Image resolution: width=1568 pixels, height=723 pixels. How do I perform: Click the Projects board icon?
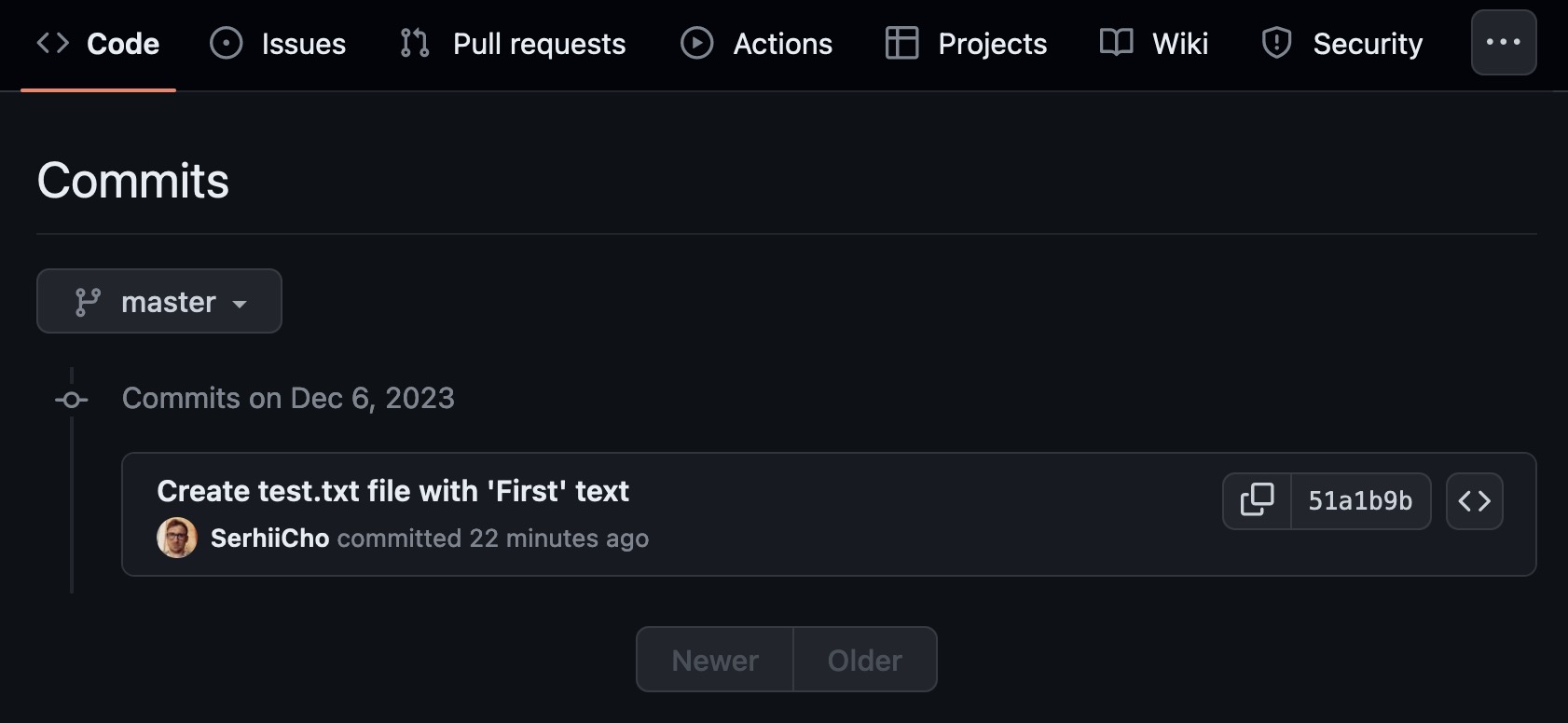901,42
